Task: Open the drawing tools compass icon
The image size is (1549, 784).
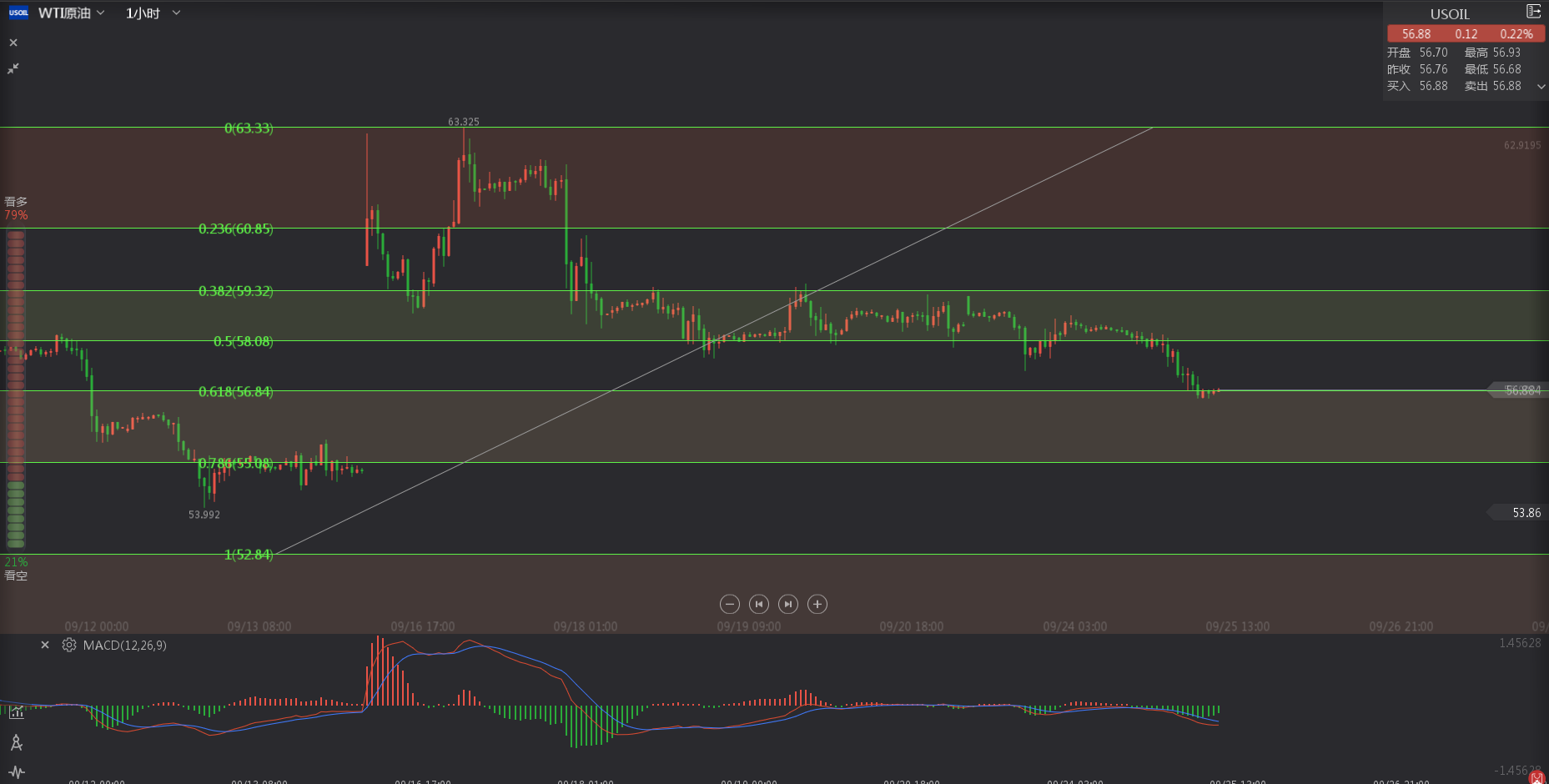Action: point(16,742)
